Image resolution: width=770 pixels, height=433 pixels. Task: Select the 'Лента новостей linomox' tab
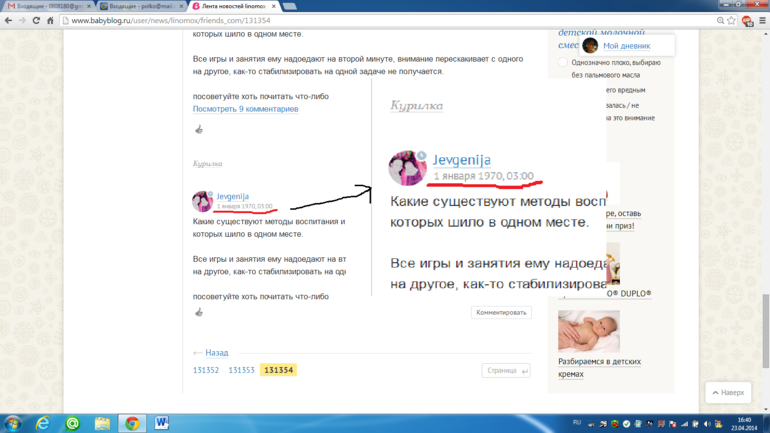coord(234,6)
